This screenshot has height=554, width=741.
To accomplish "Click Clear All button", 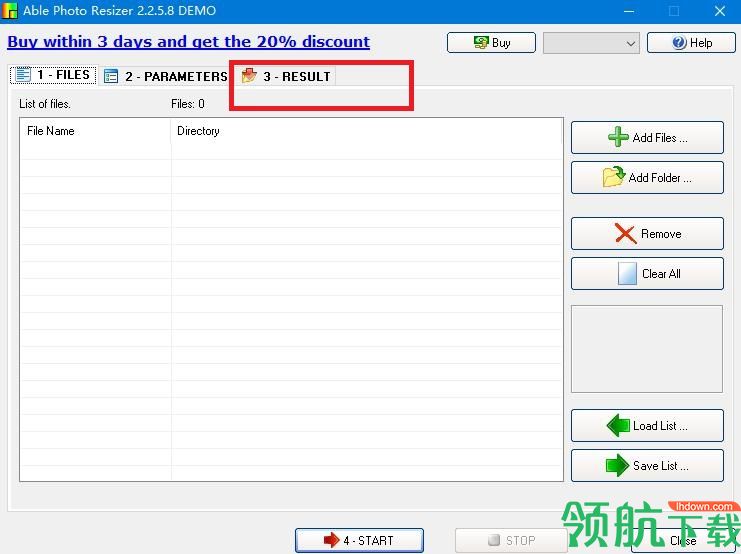I will click(647, 273).
